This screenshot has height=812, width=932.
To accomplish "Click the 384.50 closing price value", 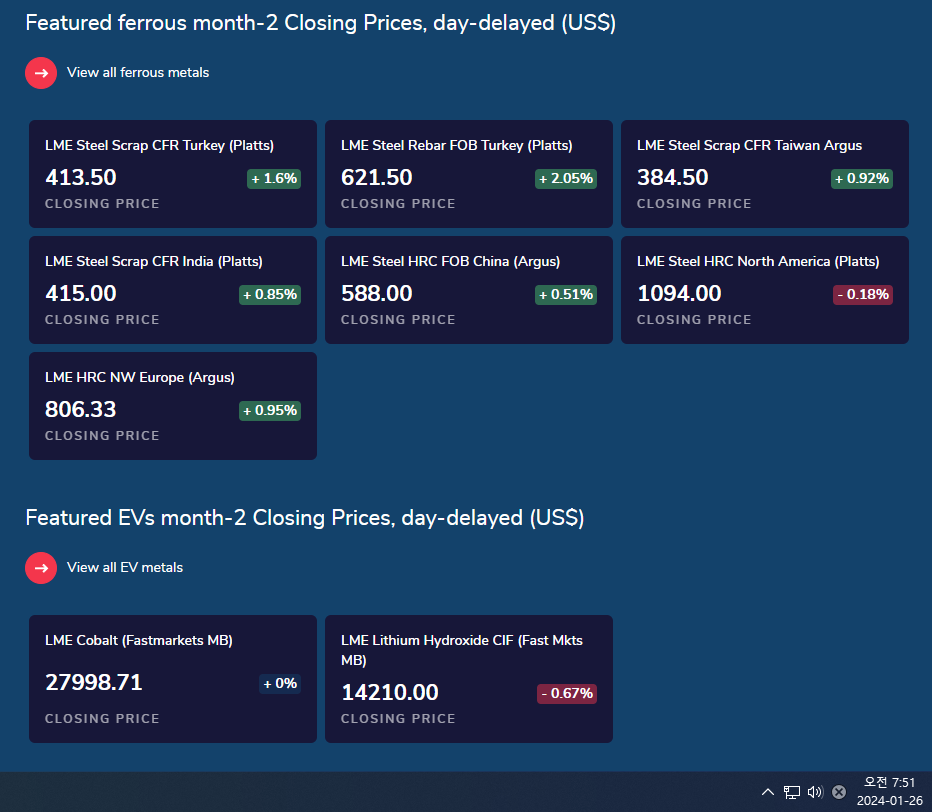I will [673, 178].
